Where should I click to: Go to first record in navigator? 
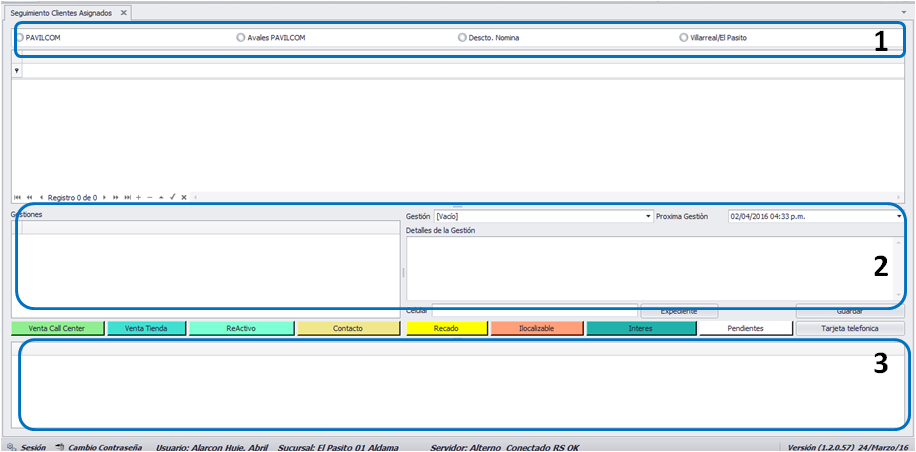[17, 197]
